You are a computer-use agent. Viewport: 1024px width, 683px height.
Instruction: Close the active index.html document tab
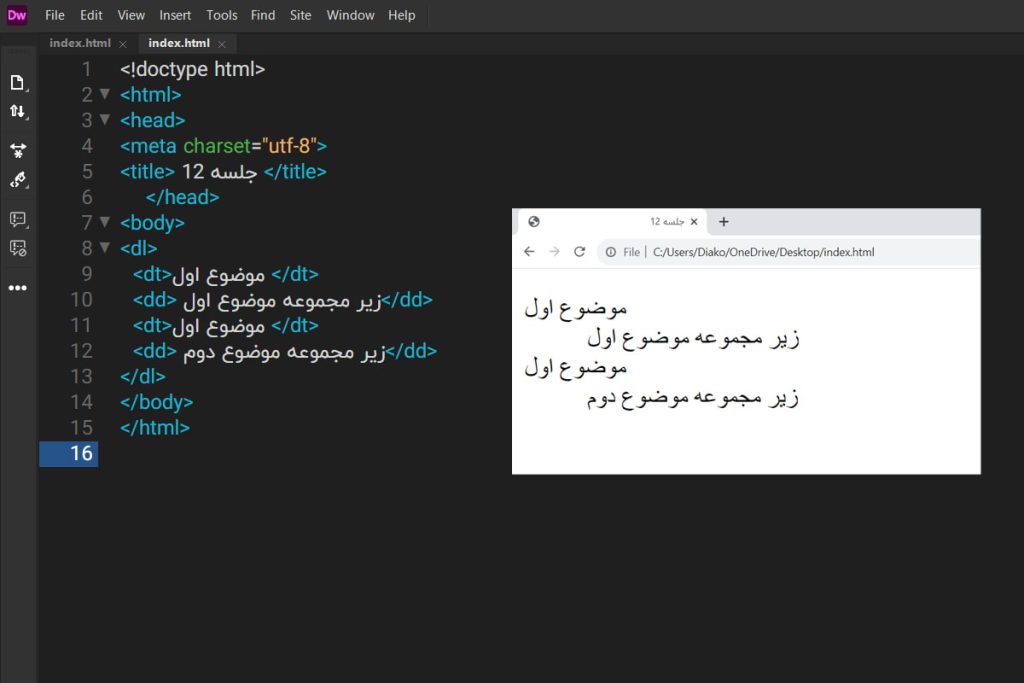click(x=222, y=44)
